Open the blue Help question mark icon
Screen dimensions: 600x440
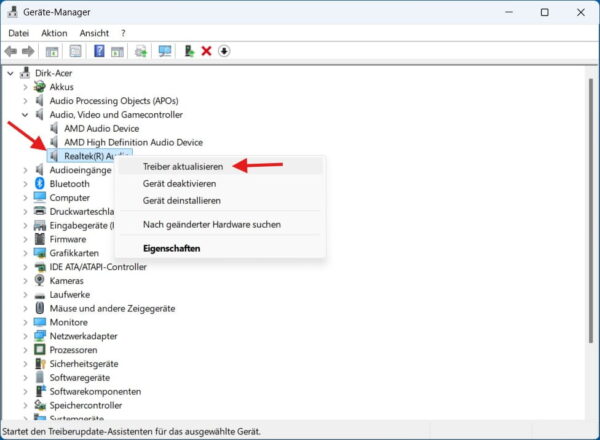[99, 51]
